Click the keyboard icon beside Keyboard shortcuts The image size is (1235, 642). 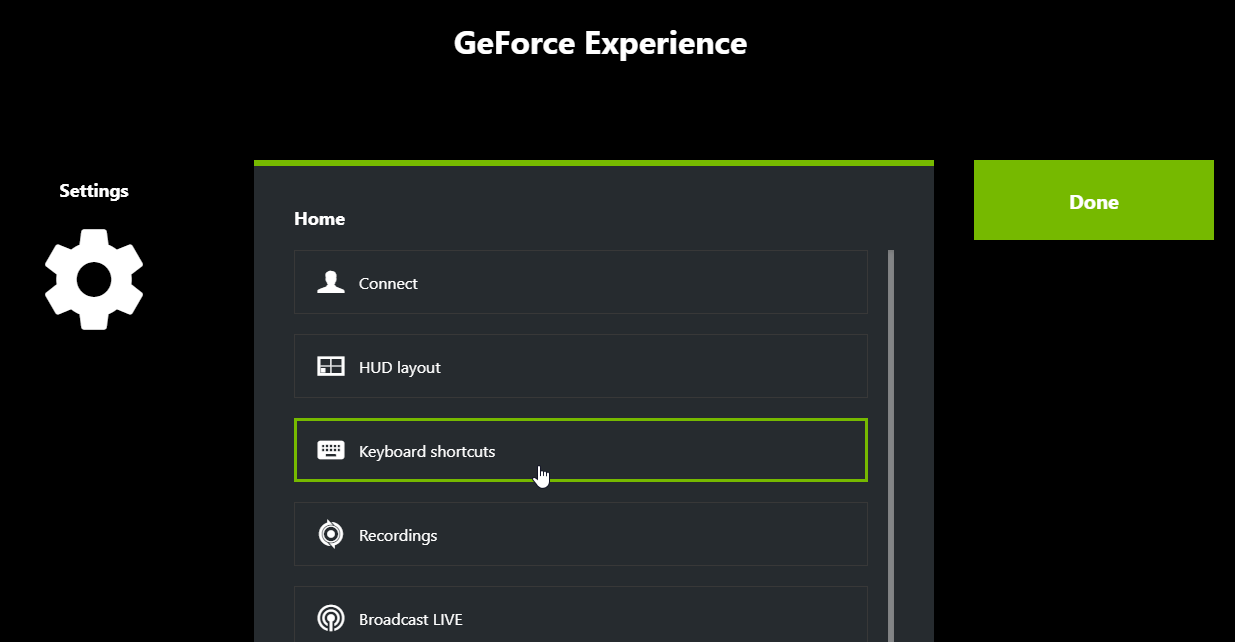point(330,450)
